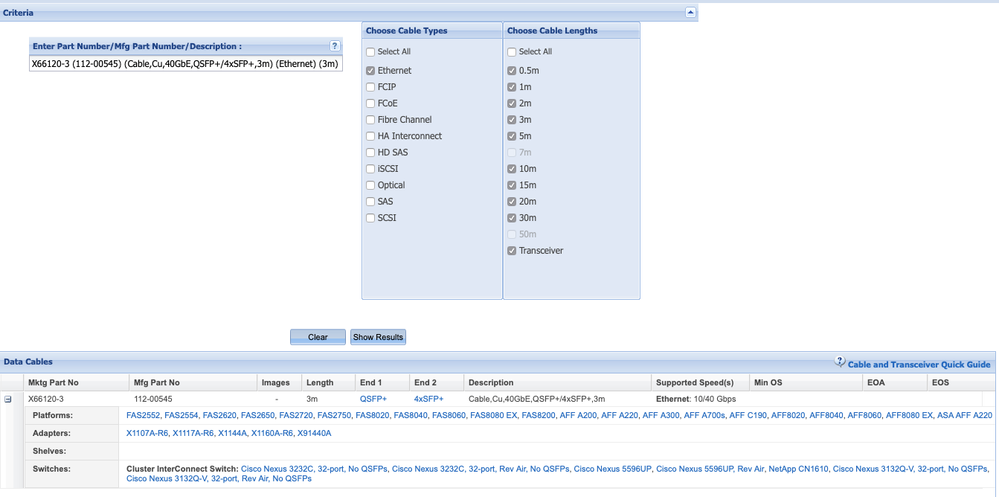
Task: Uncheck the 3m cable length
Action: click(x=512, y=120)
